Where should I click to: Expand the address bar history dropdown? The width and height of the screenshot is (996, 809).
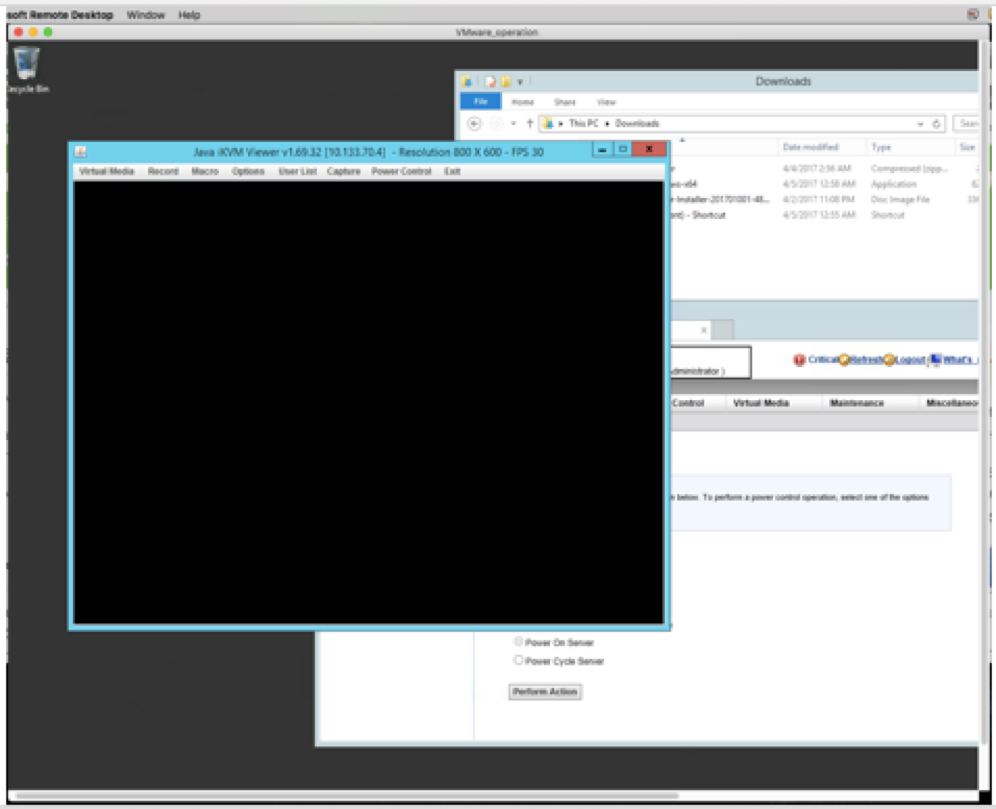tap(920, 124)
